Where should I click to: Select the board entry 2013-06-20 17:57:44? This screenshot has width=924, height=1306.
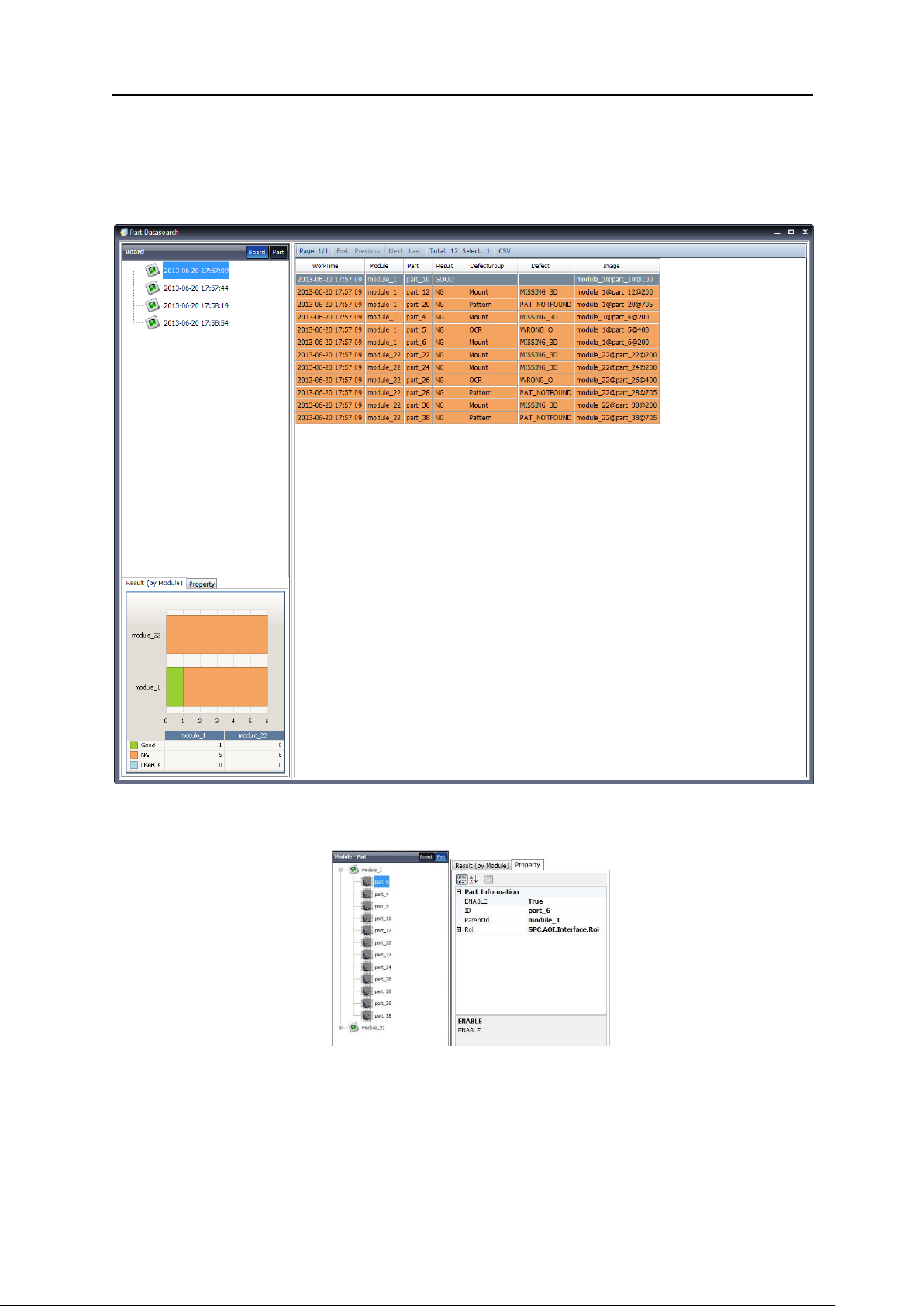click(x=196, y=288)
